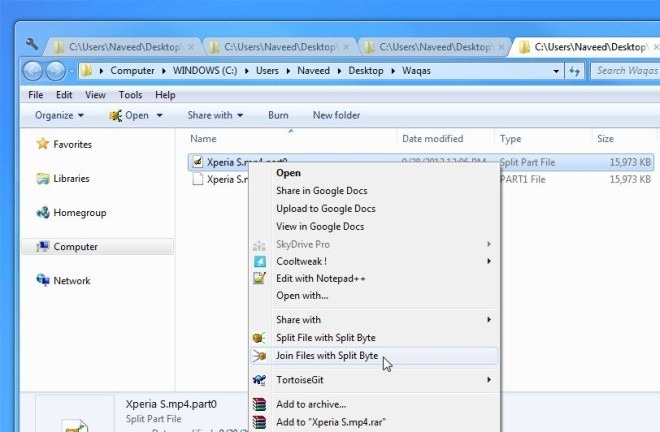Click Desktop in the address breadcrumb

366,71
